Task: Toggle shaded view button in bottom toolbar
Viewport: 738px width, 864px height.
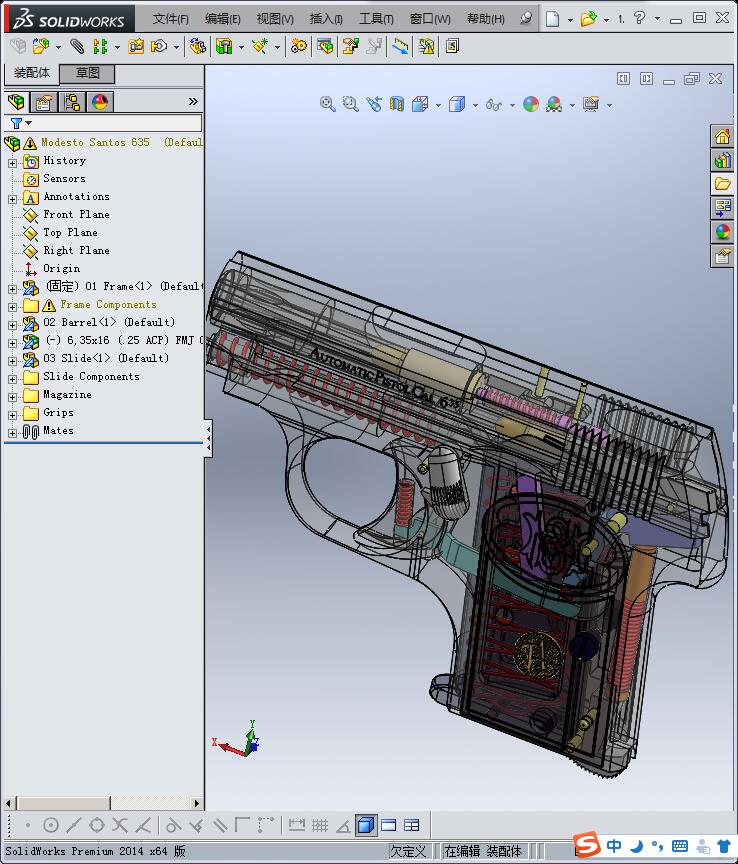Action: 365,825
